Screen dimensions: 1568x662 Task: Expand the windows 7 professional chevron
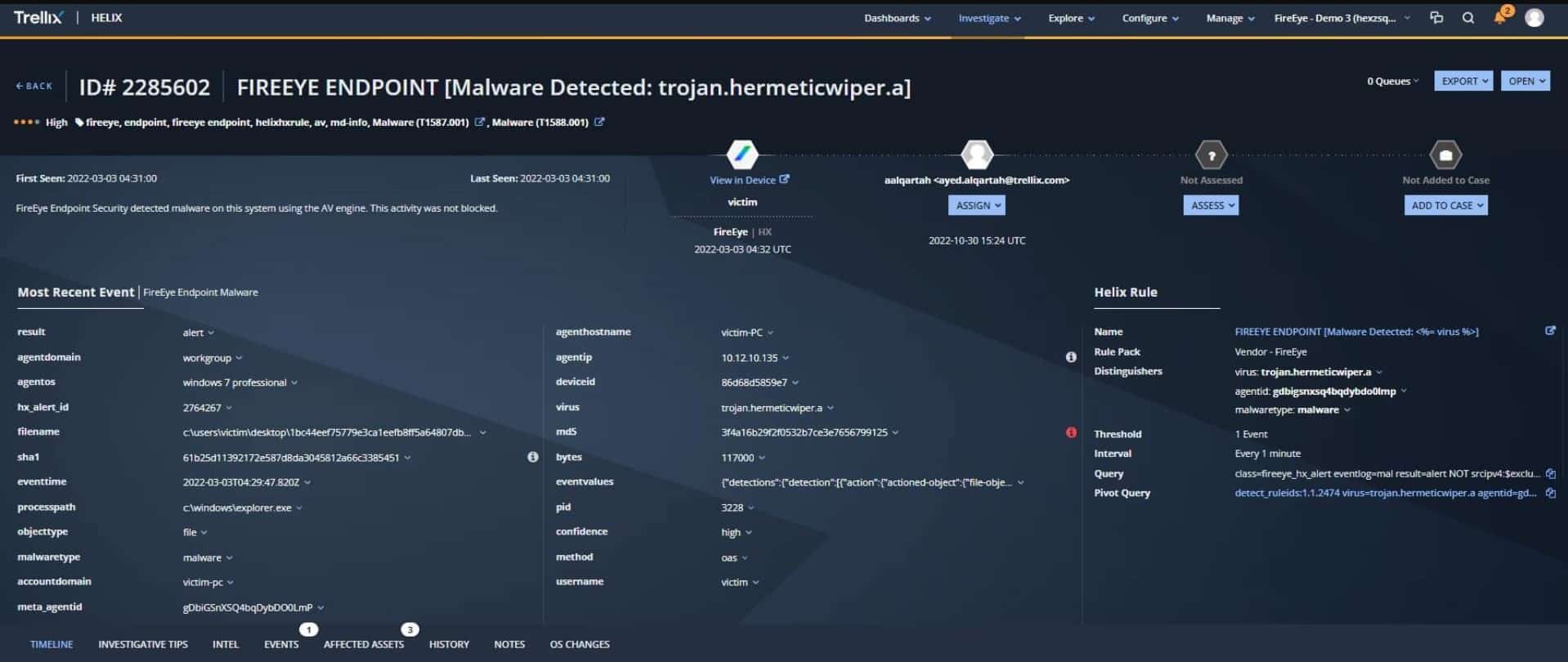click(294, 382)
